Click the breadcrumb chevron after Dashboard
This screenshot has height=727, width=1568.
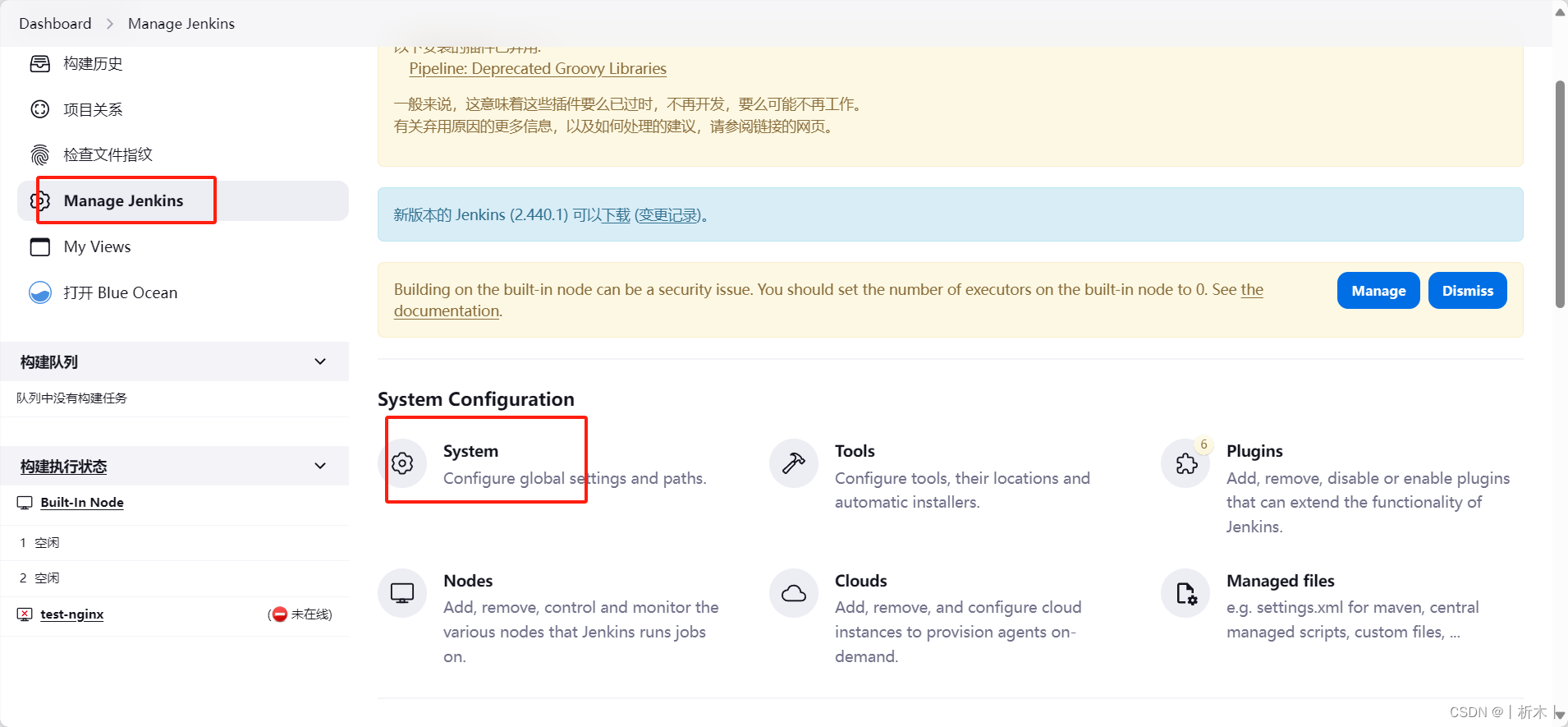pos(110,24)
